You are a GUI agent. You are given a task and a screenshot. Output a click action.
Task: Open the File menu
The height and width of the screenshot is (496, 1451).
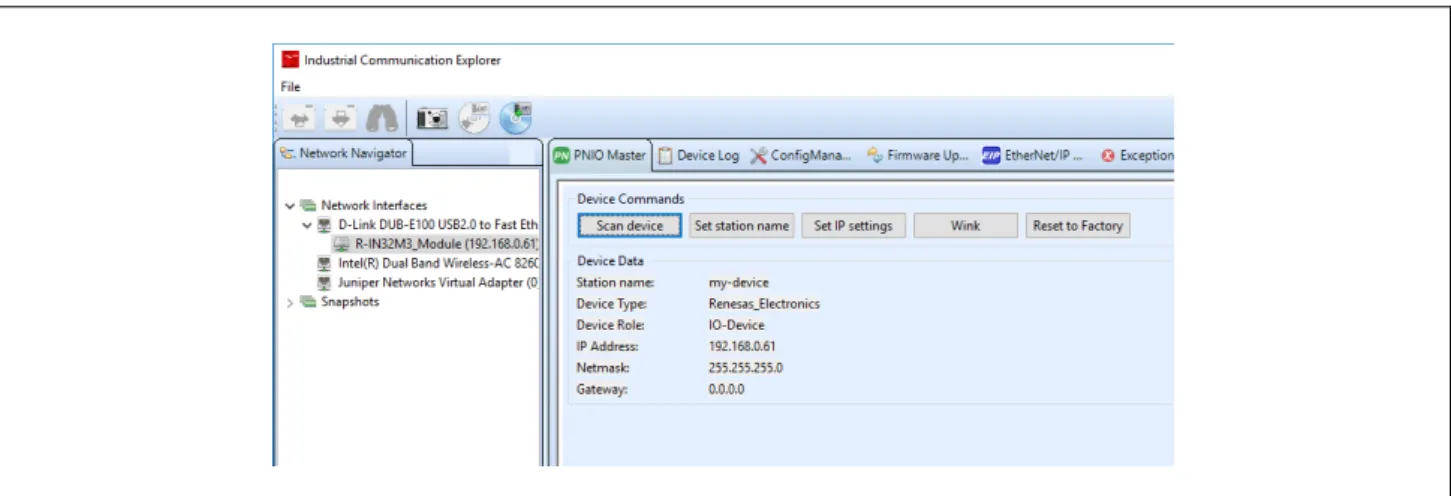tap(290, 87)
